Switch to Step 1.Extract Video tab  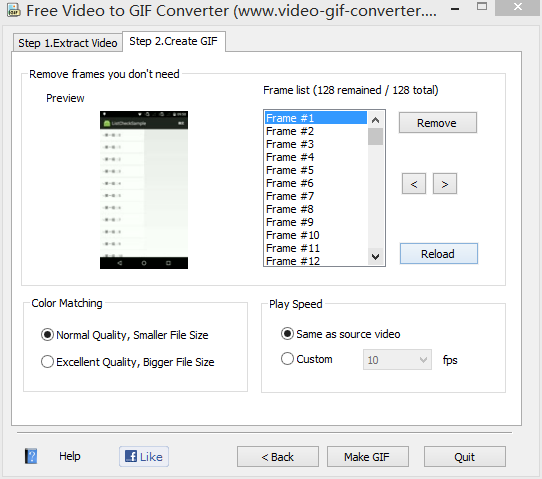pyautogui.click(x=68, y=43)
